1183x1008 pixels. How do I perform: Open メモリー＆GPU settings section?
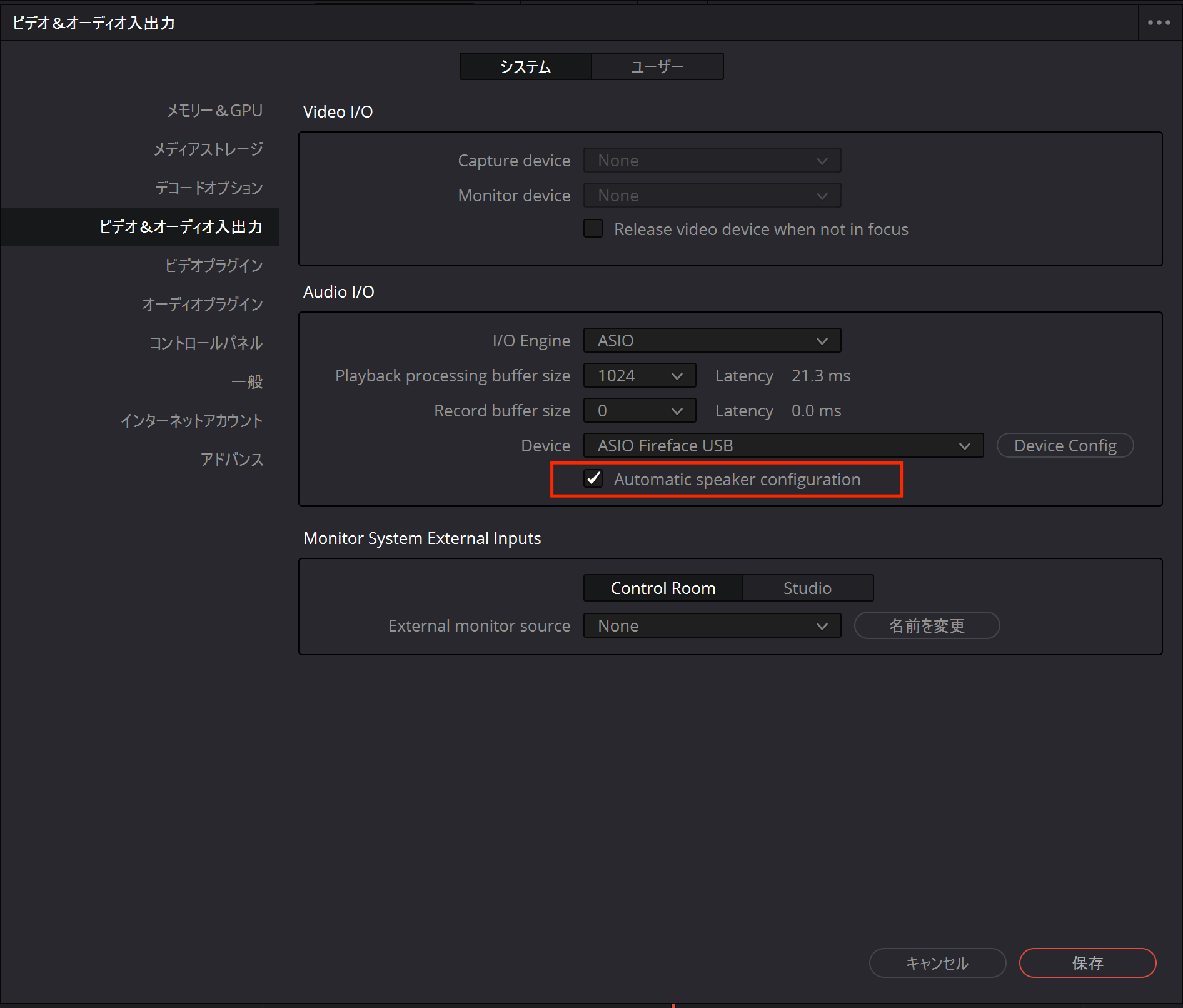pos(214,111)
